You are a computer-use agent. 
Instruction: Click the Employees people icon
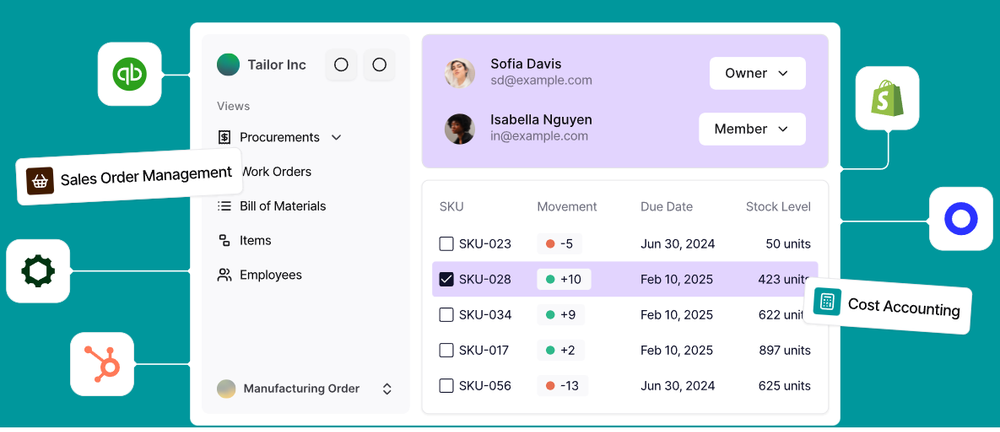click(224, 275)
